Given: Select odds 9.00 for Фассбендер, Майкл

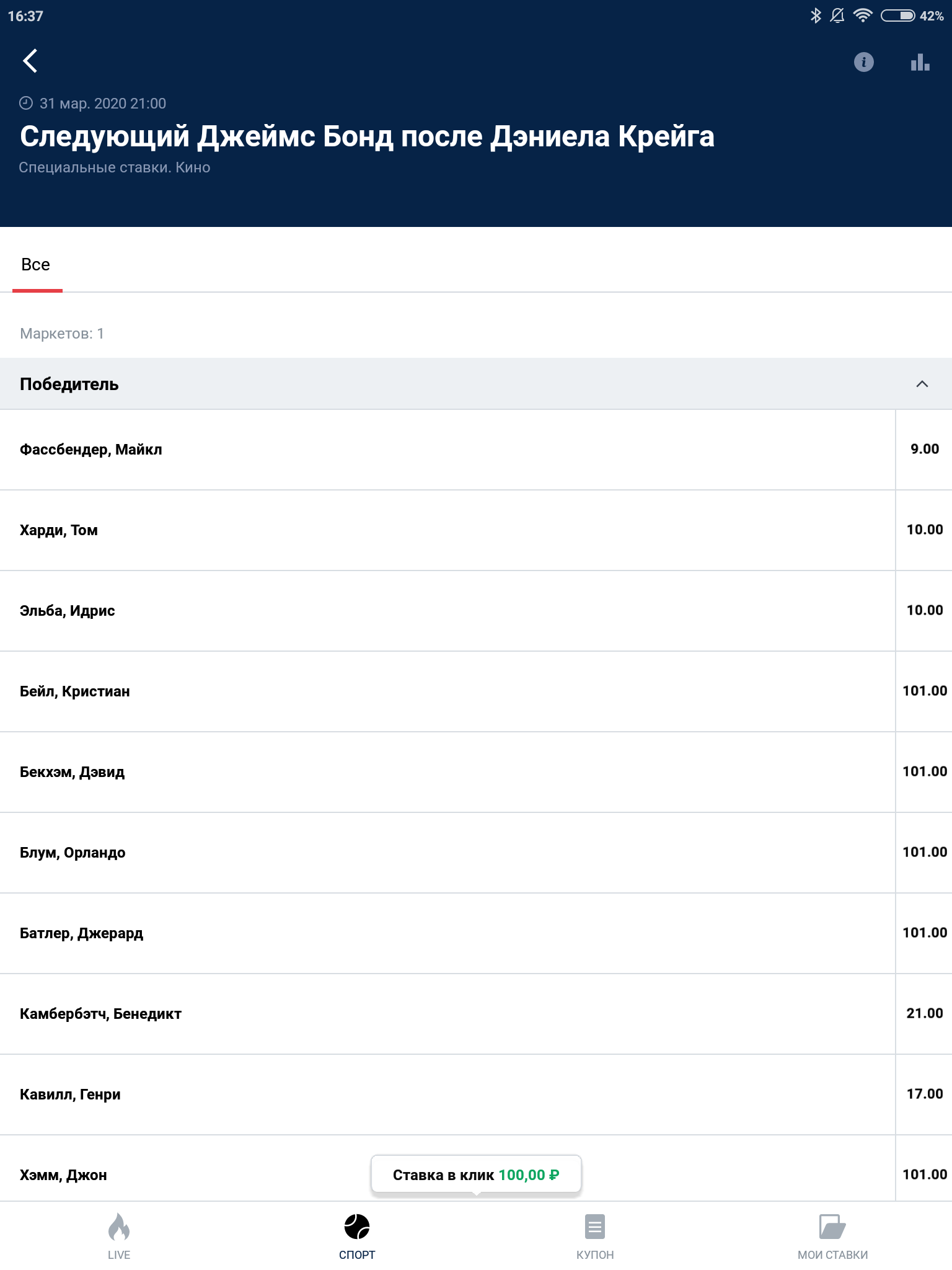Looking at the screenshot, I should point(924,450).
